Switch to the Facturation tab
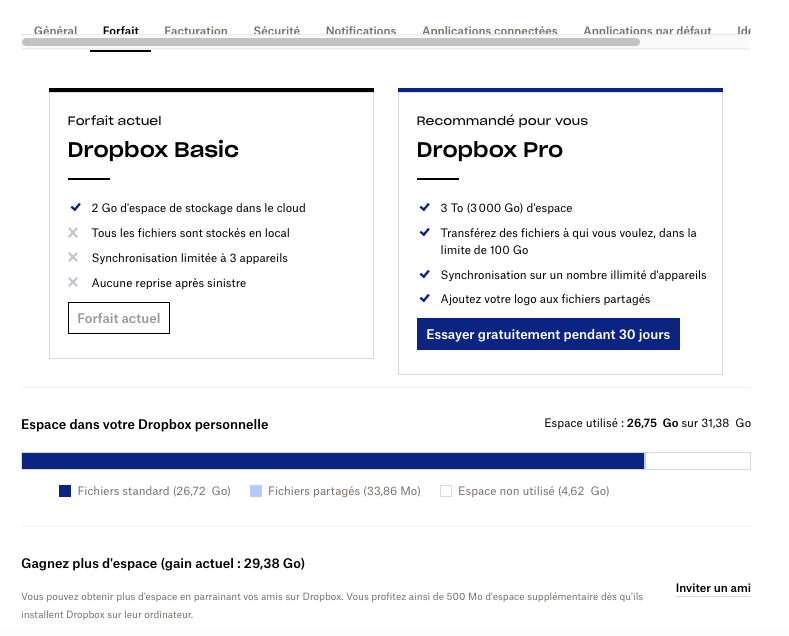Viewport: 789px width, 636px height. (196, 30)
